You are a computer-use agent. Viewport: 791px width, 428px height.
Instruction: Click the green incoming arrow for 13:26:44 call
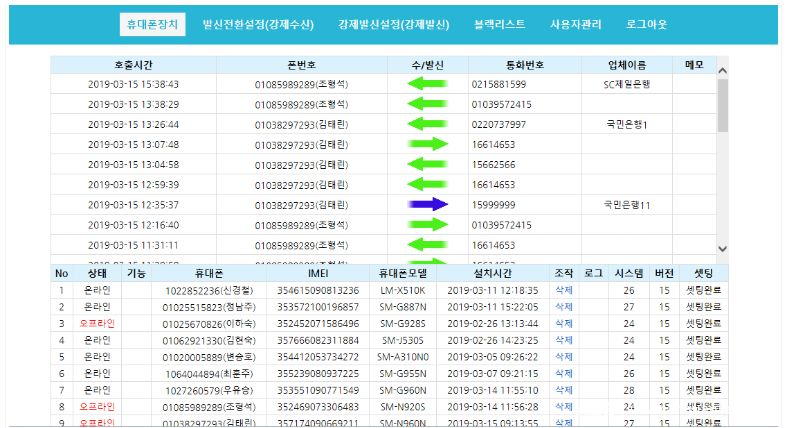click(427, 124)
